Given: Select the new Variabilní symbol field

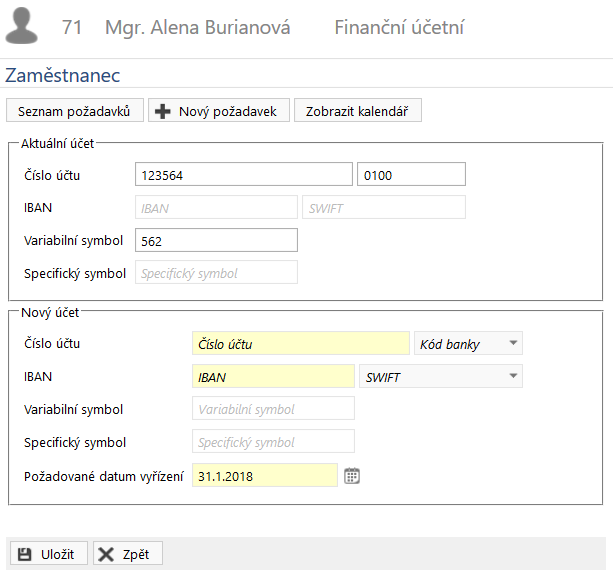Looking at the screenshot, I should point(273,408).
